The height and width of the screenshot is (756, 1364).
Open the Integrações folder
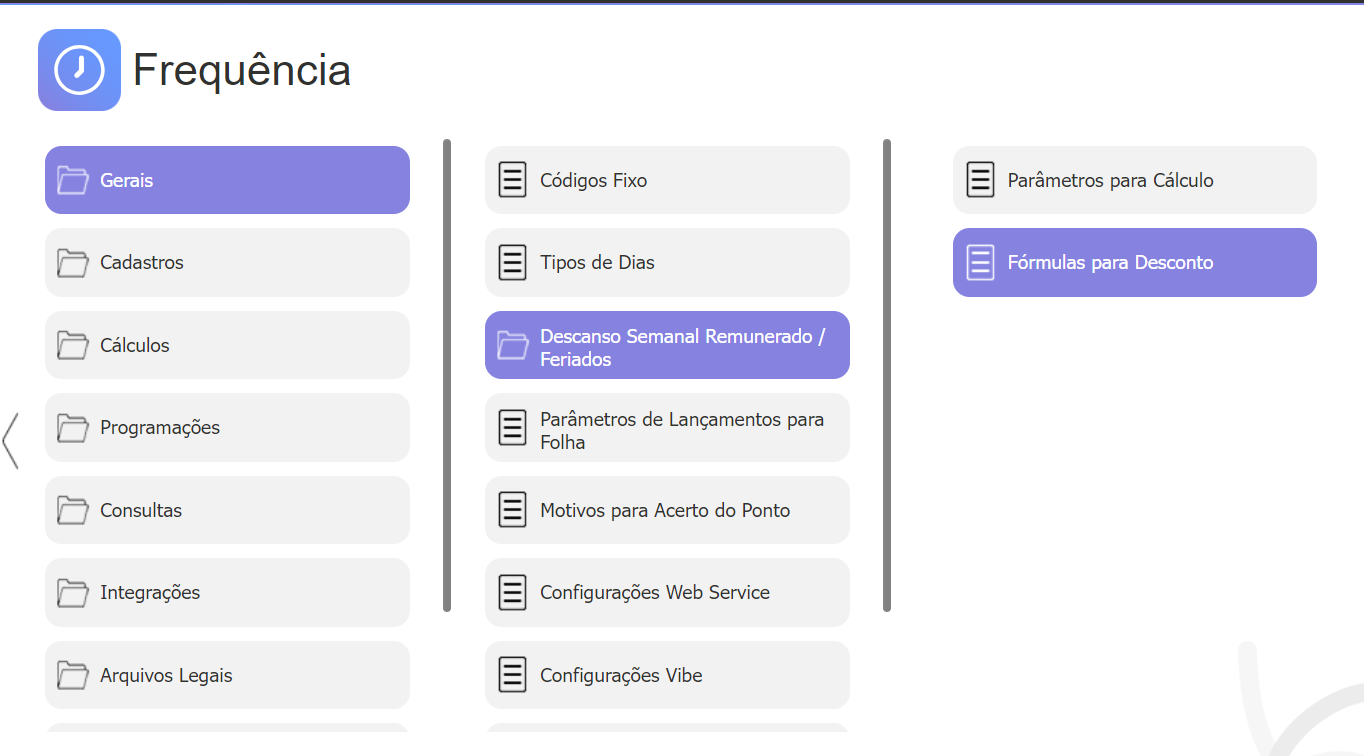227,593
